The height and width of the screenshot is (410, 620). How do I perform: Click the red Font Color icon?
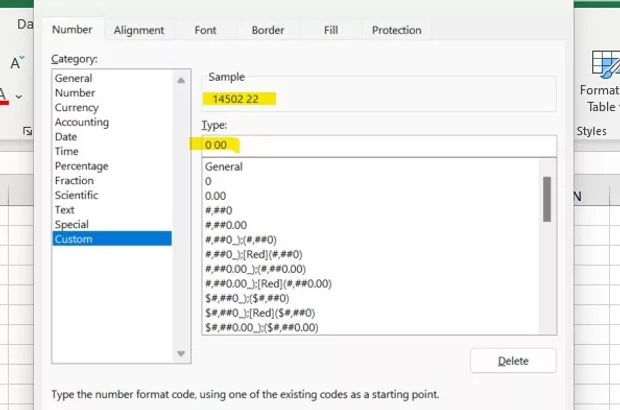point(4,97)
